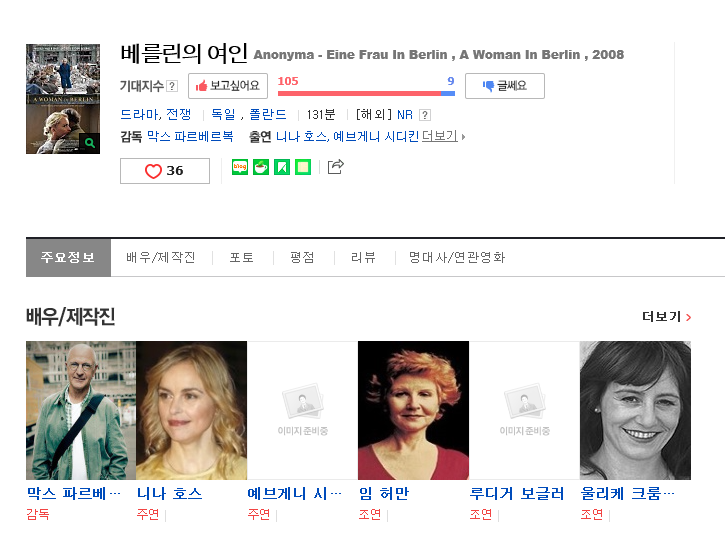This screenshot has height=549, width=725.
Task: Expand cast list with 더보기 next to 출연
Action: (x=443, y=136)
